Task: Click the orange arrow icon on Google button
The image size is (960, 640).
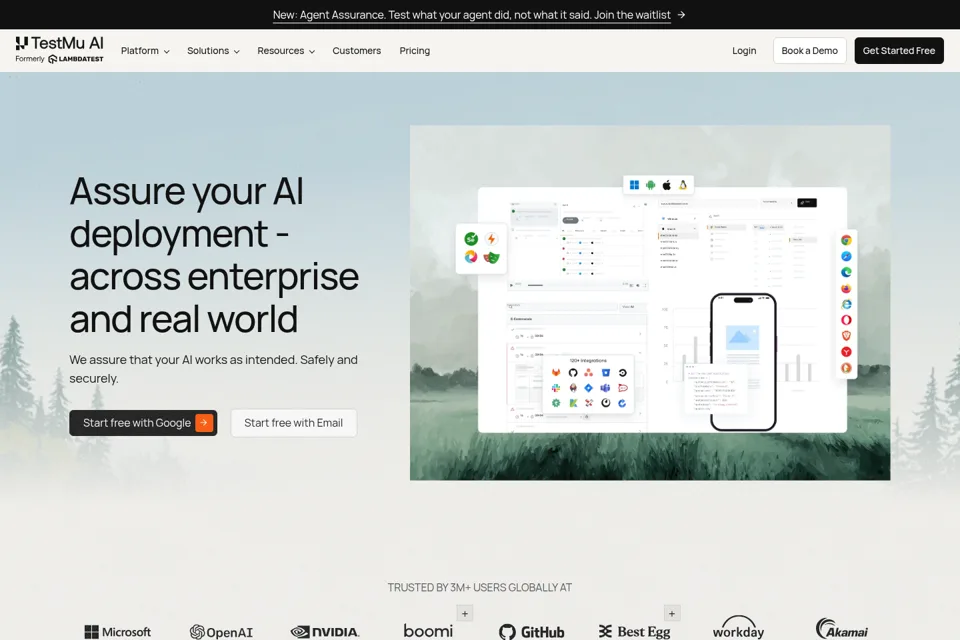Action: point(204,423)
